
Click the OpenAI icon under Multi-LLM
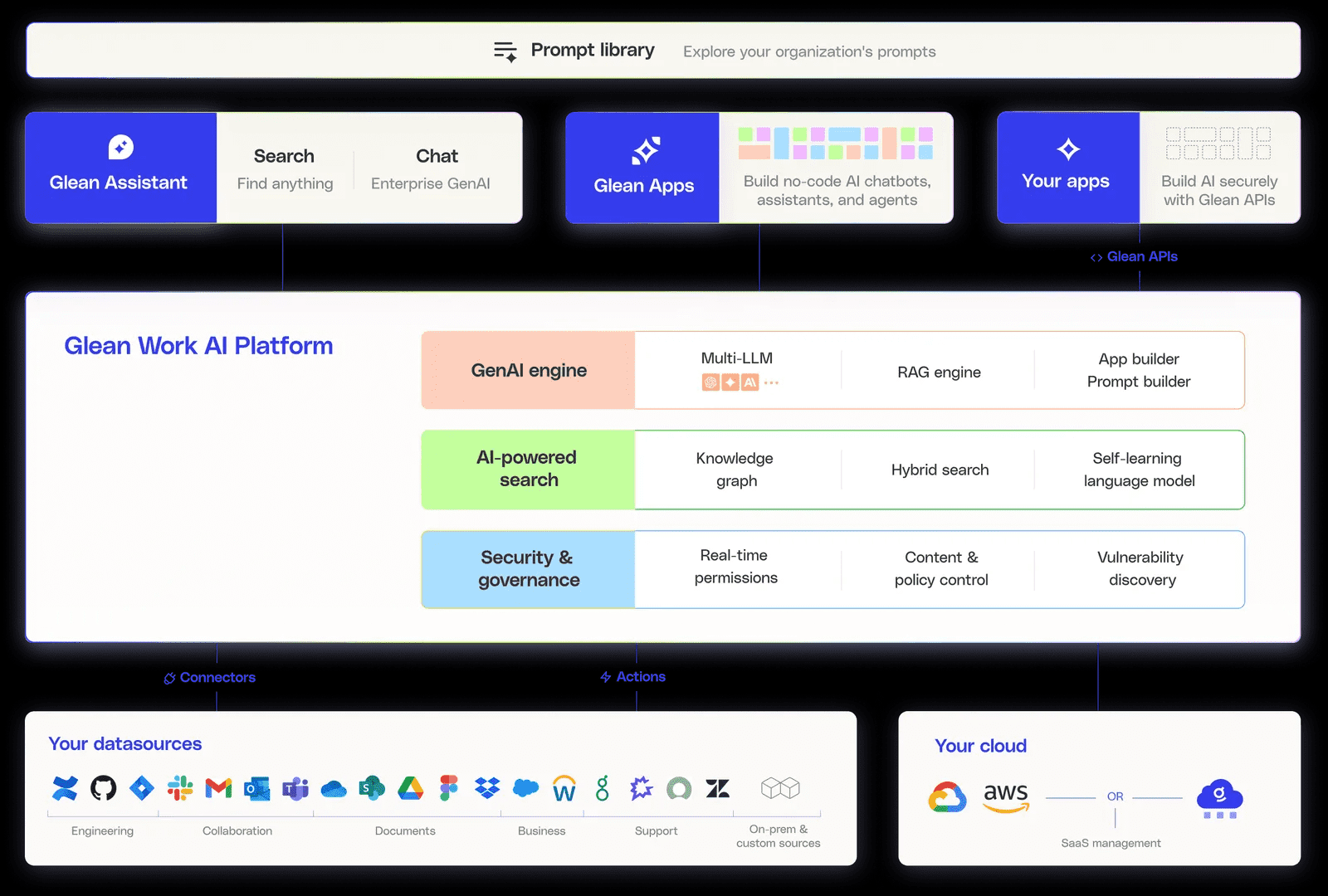pos(710,382)
